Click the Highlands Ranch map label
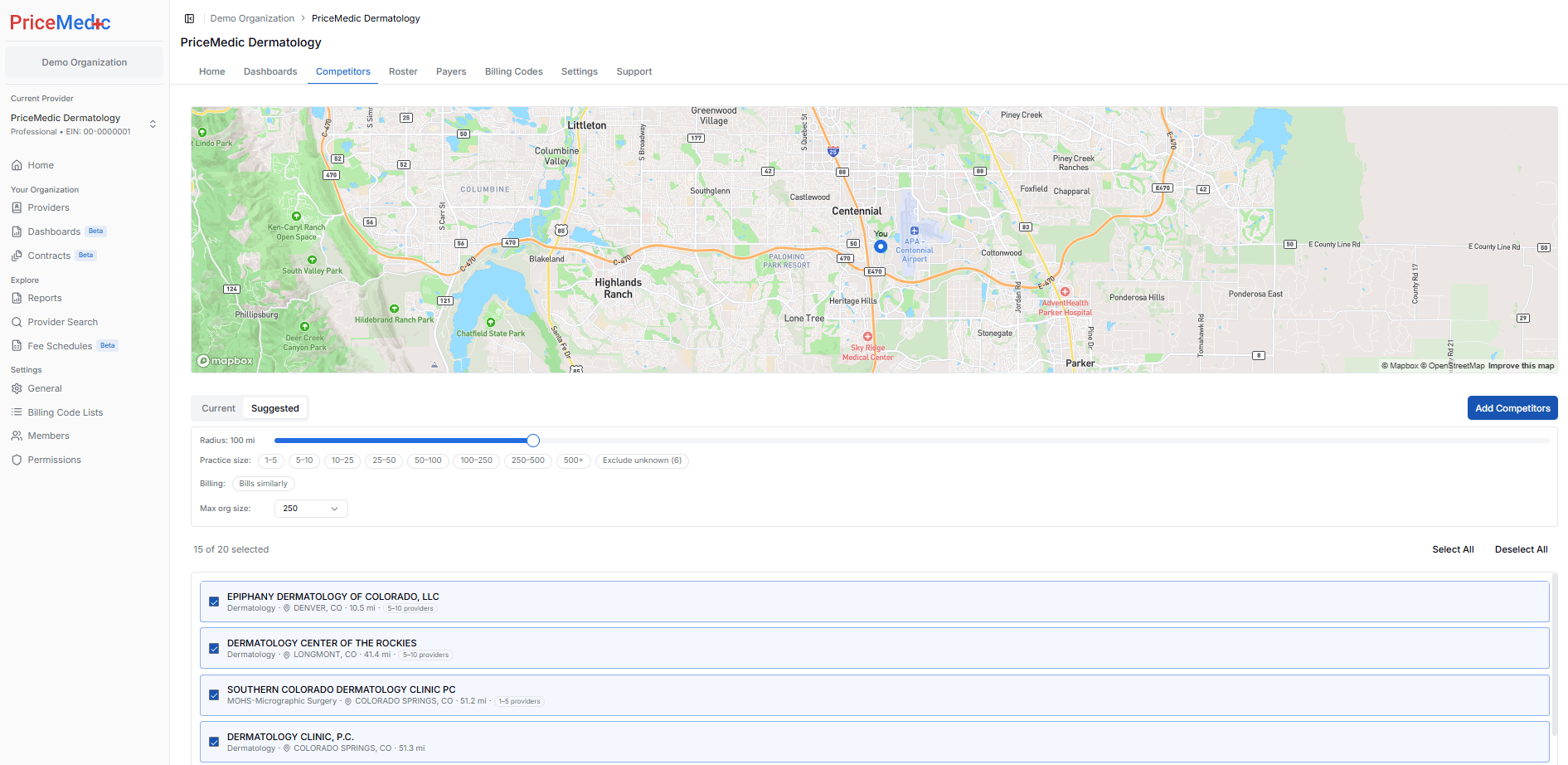 pyautogui.click(x=618, y=288)
